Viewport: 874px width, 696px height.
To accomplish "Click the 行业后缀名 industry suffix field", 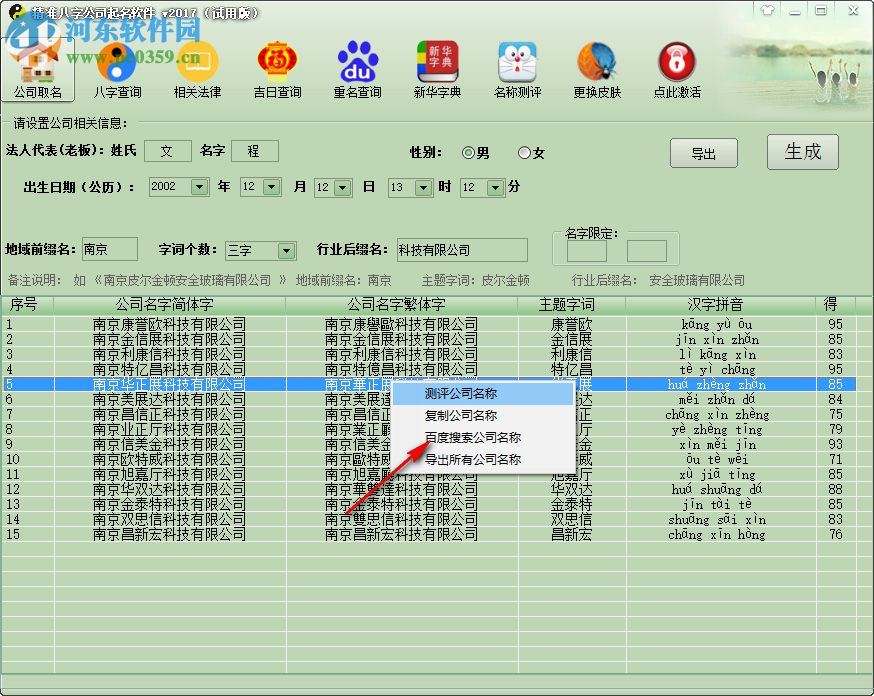I will pos(461,249).
